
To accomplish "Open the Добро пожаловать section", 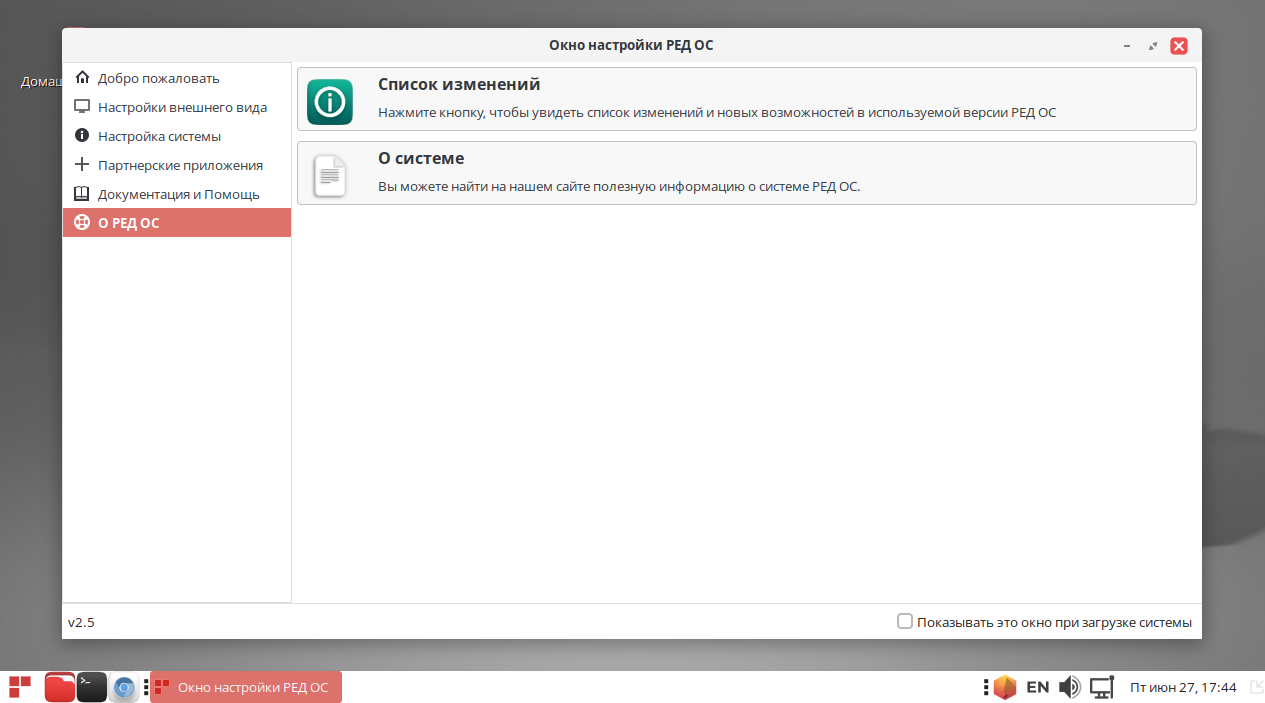I will (177, 78).
